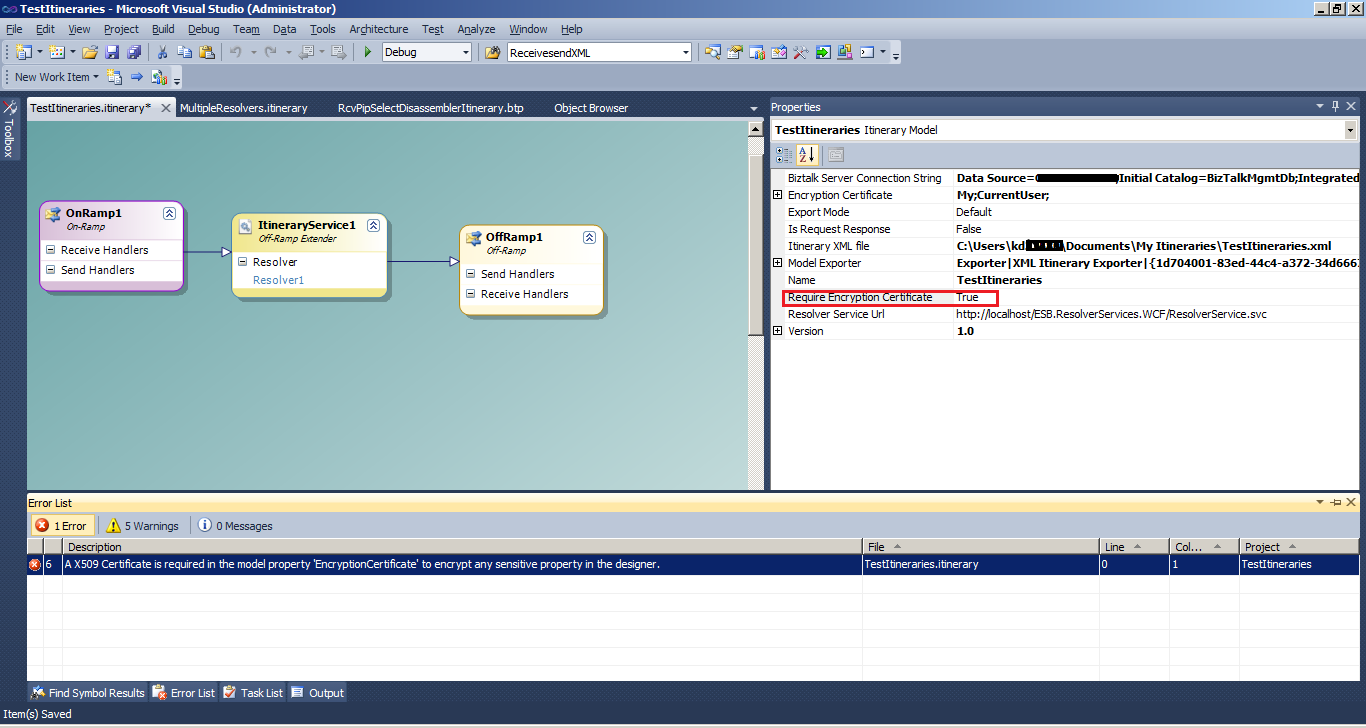Auto-hide the Error List with pin icon

tap(1336, 503)
